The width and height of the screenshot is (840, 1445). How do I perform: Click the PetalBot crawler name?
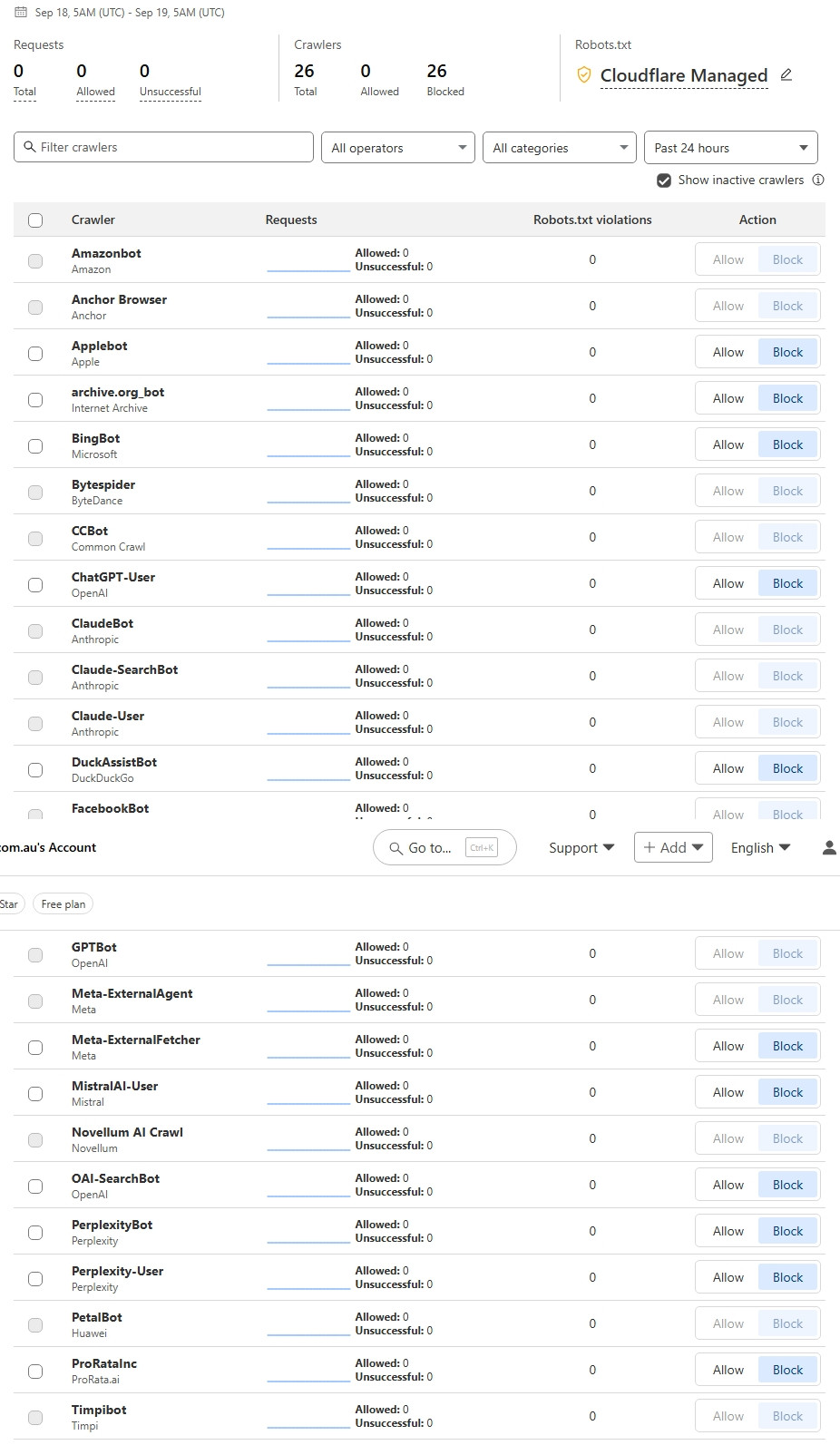tap(97, 1317)
